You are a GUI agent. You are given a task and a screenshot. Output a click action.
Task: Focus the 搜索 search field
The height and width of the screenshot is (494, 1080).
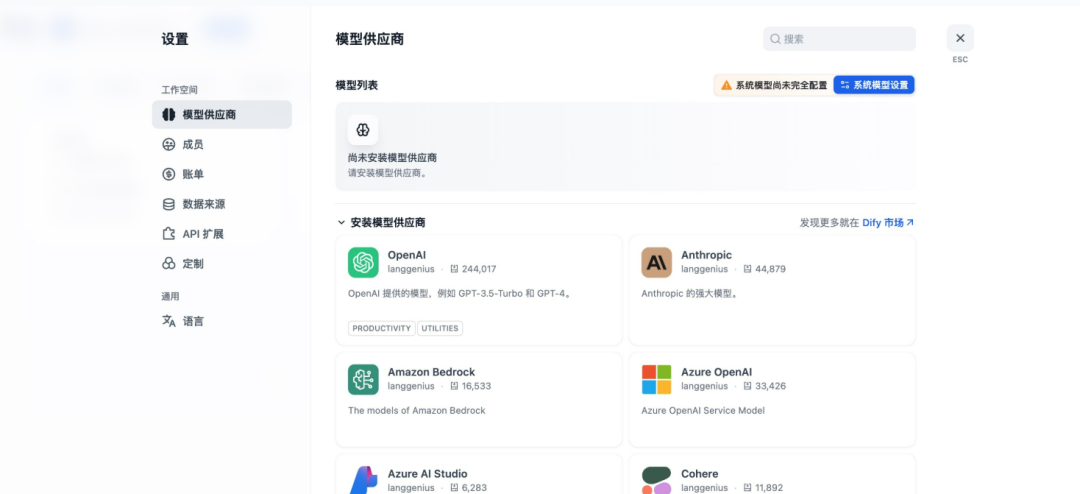pos(839,39)
